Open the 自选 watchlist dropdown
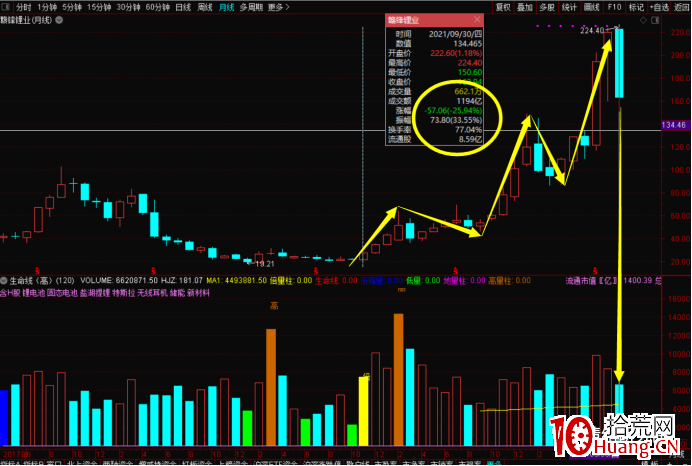 657,7
